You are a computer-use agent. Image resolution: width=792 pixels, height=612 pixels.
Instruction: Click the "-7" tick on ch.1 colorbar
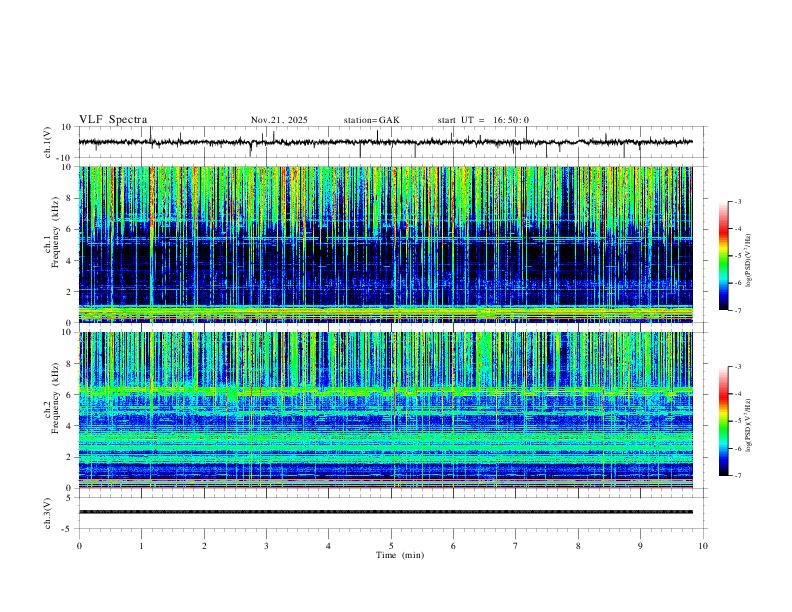pos(738,311)
